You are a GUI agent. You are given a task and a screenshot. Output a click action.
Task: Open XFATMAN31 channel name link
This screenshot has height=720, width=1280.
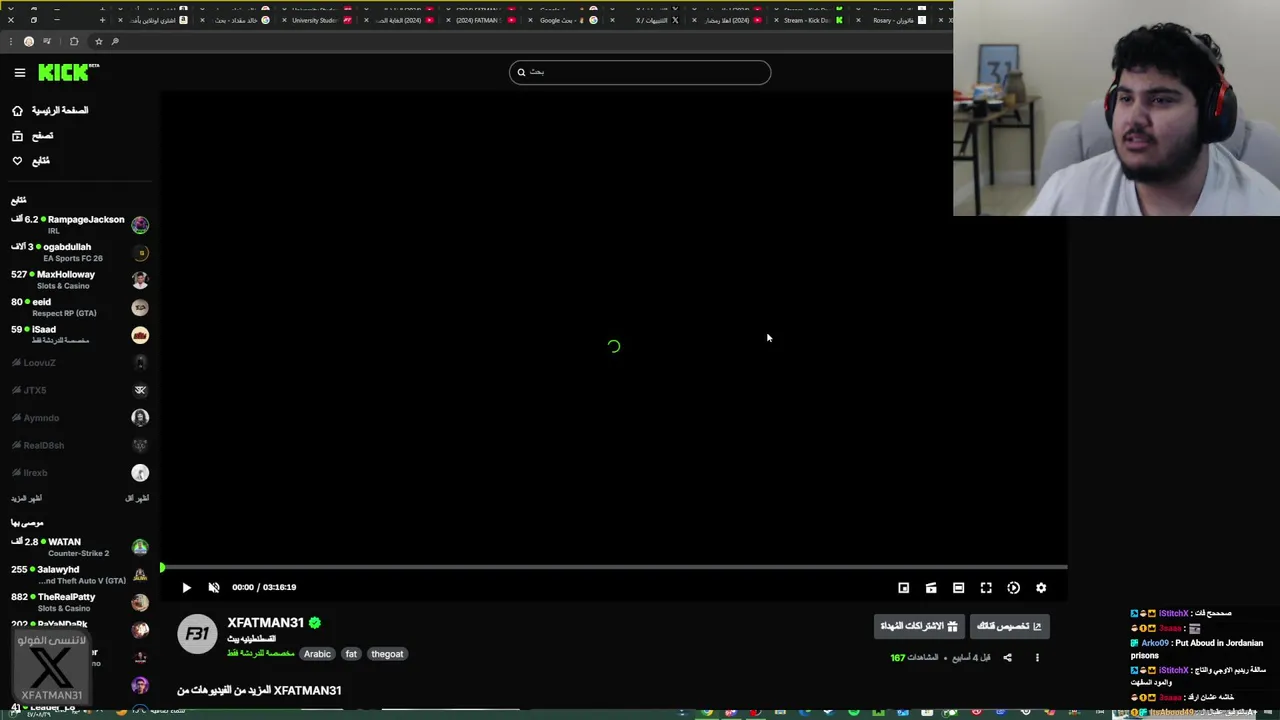265,623
